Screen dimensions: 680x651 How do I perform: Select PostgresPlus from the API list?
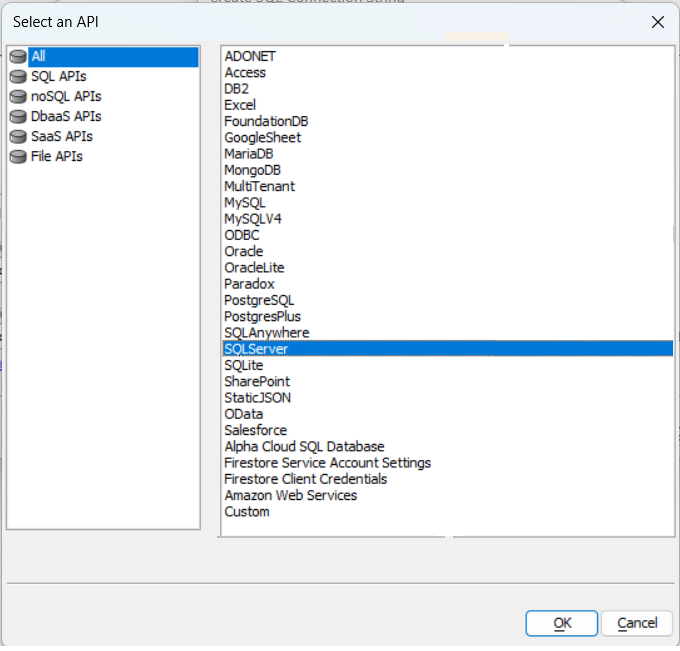pos(262,317)
